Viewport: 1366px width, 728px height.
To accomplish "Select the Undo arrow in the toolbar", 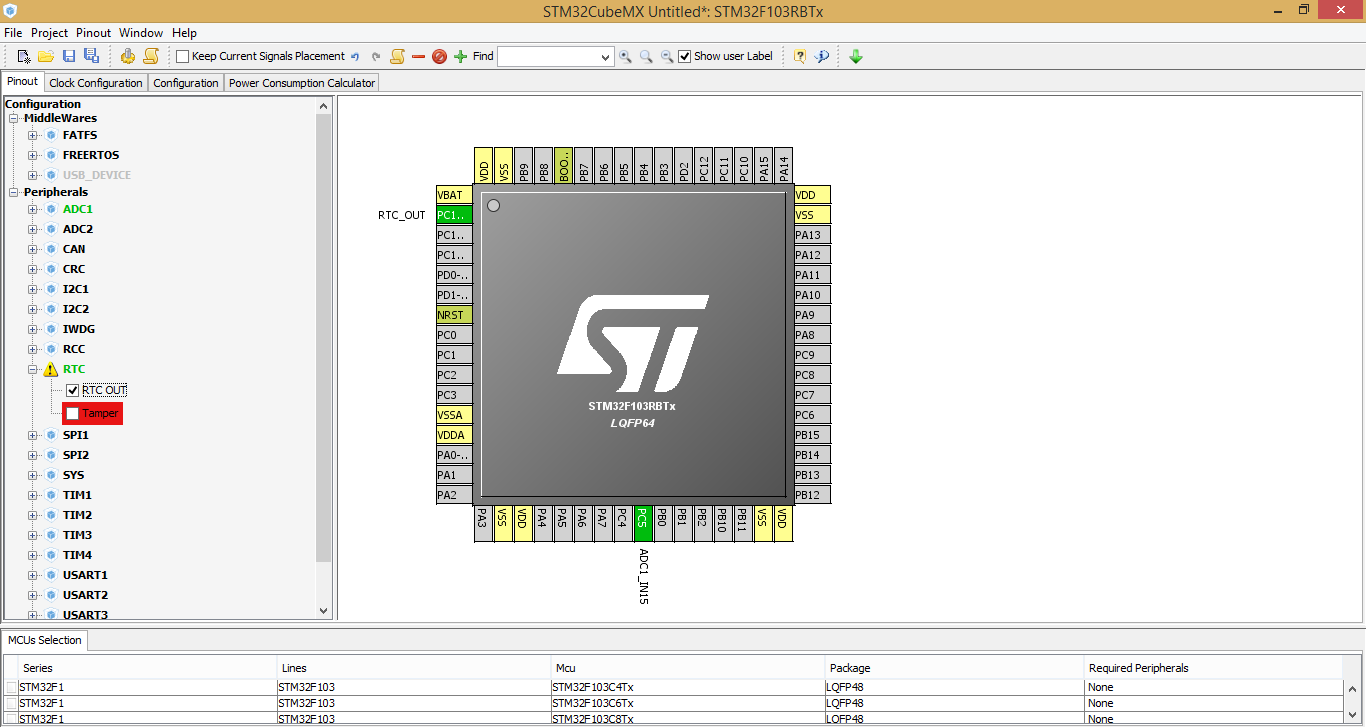I will (x=355, y=56).
